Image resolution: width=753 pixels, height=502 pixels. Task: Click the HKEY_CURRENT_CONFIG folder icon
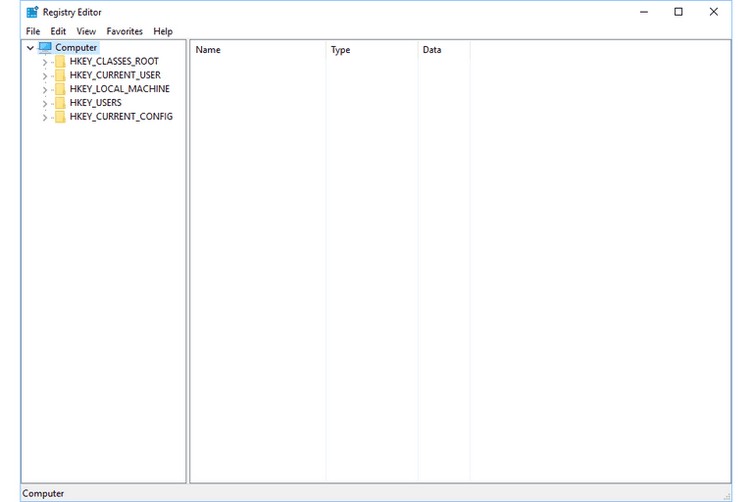(60, 117)
